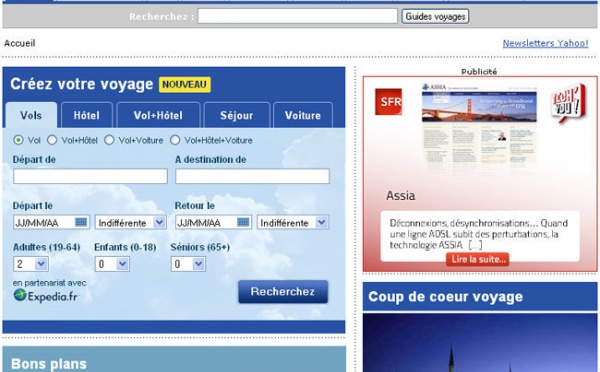Click the Bons plans section heading
This screenshot has width=600, height=372.
(x=49, y=364)
